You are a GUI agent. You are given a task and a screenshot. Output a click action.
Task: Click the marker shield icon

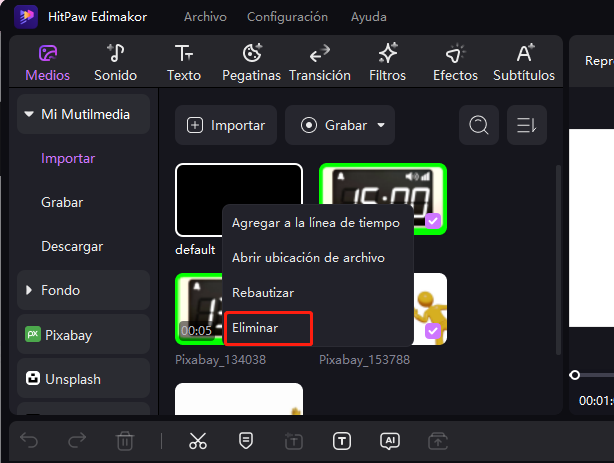click(x=246, y=441)
